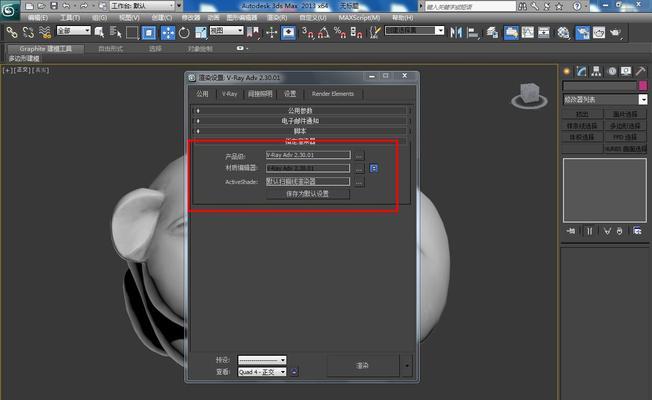Open the 预设 preset dropdown in render dialog
The width and height of the screenshot is (652, 400).
click(262, 360)
